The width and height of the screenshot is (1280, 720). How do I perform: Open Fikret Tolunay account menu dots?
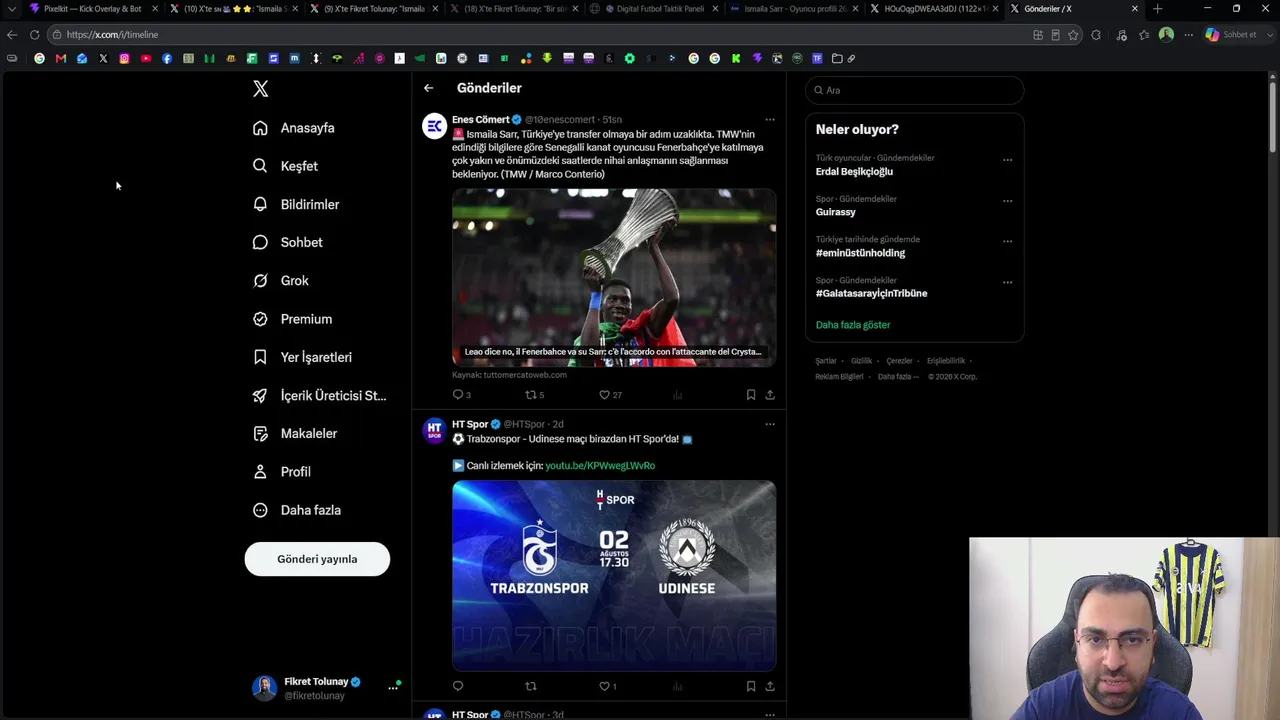(393, 688)
